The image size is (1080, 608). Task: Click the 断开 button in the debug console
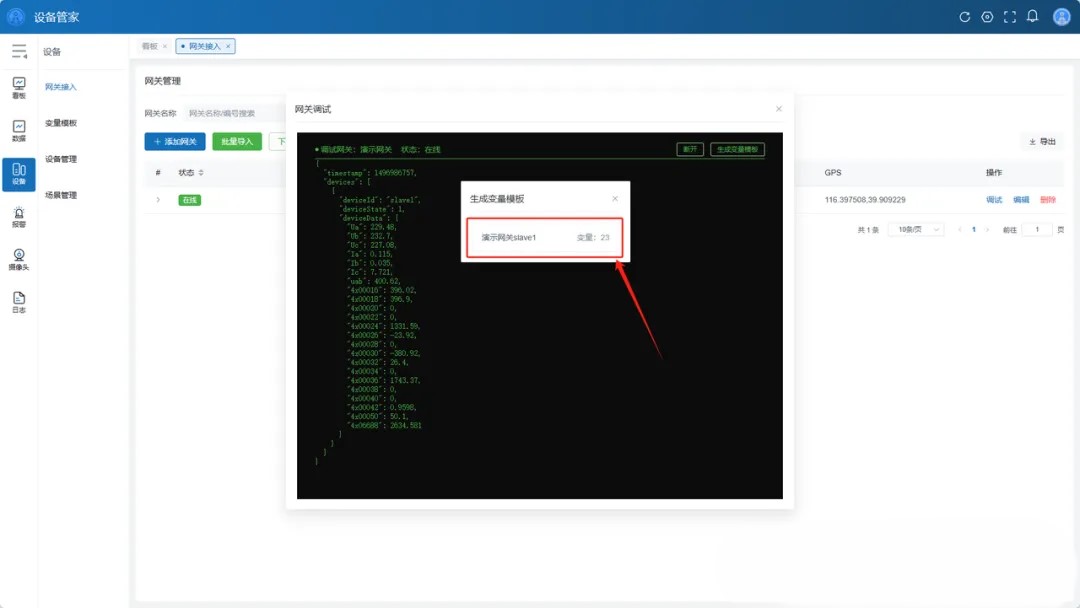click(689, 149)
